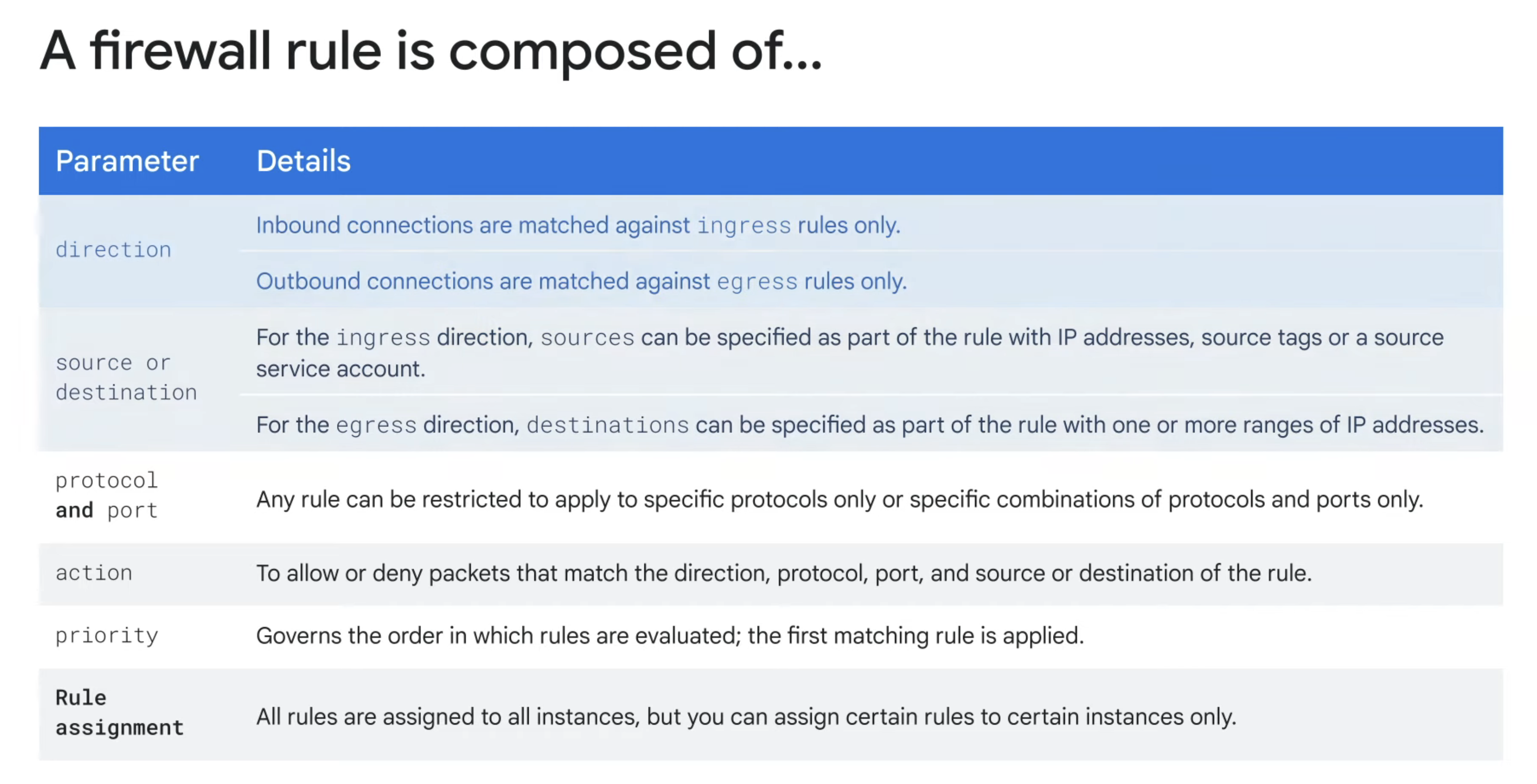Click the 'To allow or deny packets' description
This screenshot has height=784, width=1537.
click(784, 574)
